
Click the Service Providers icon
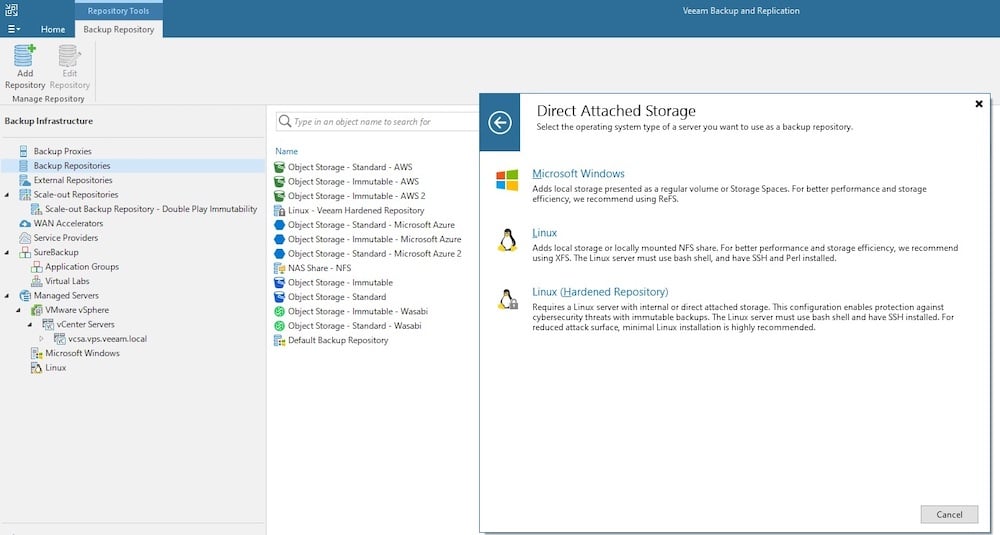(25, 238)
